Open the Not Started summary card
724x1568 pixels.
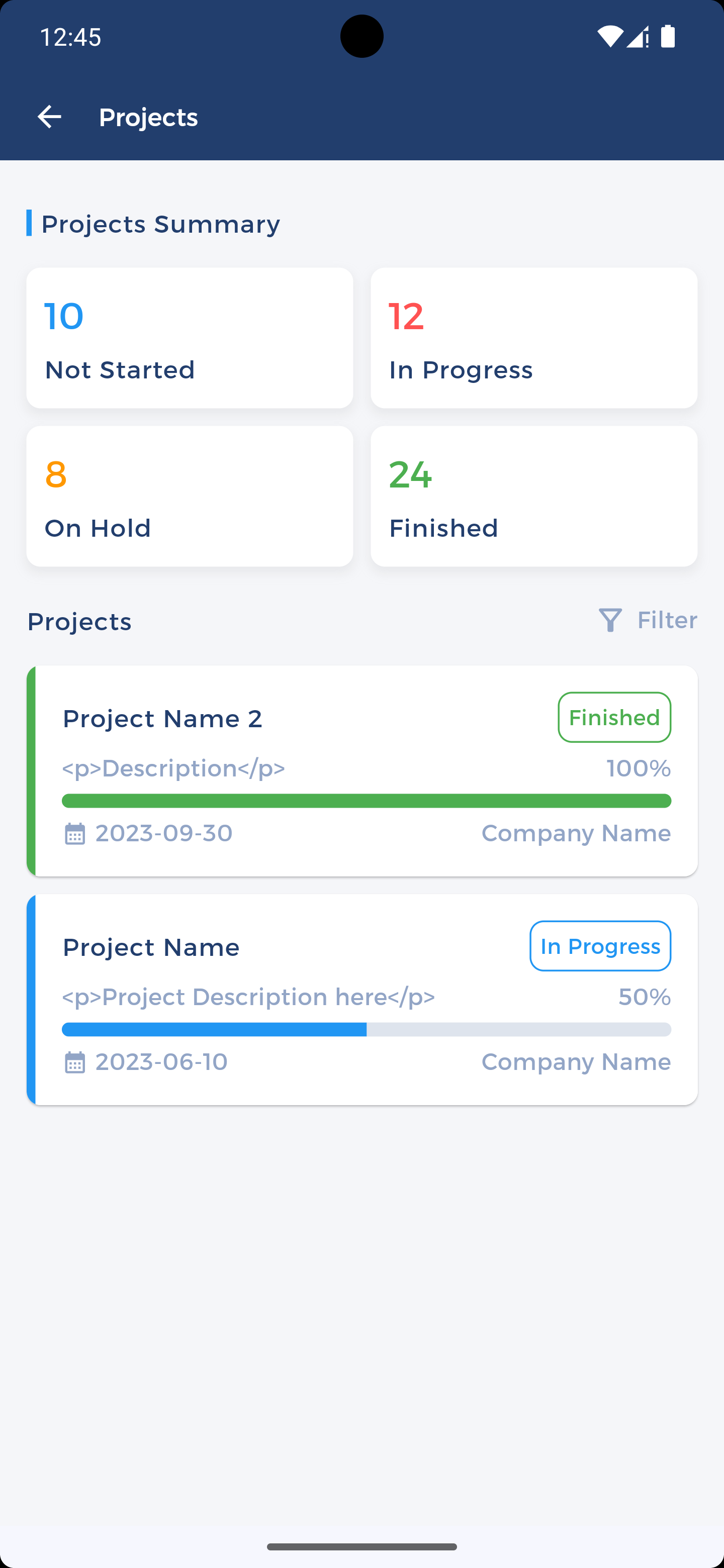pos(190,338)
